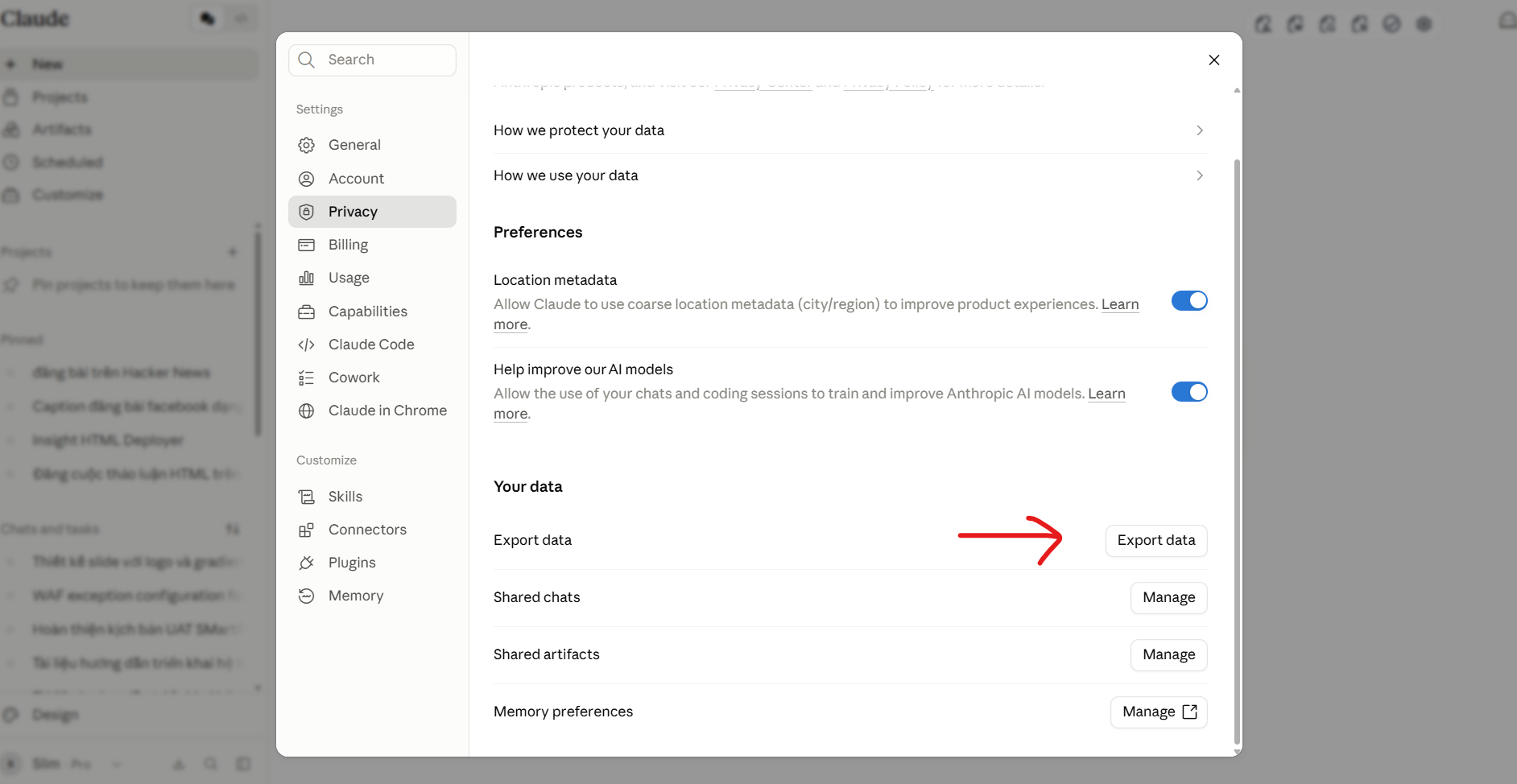This screenshot has height=784, width=1517.
Task: Open Usage via bar chart icon
Action: 306,278
